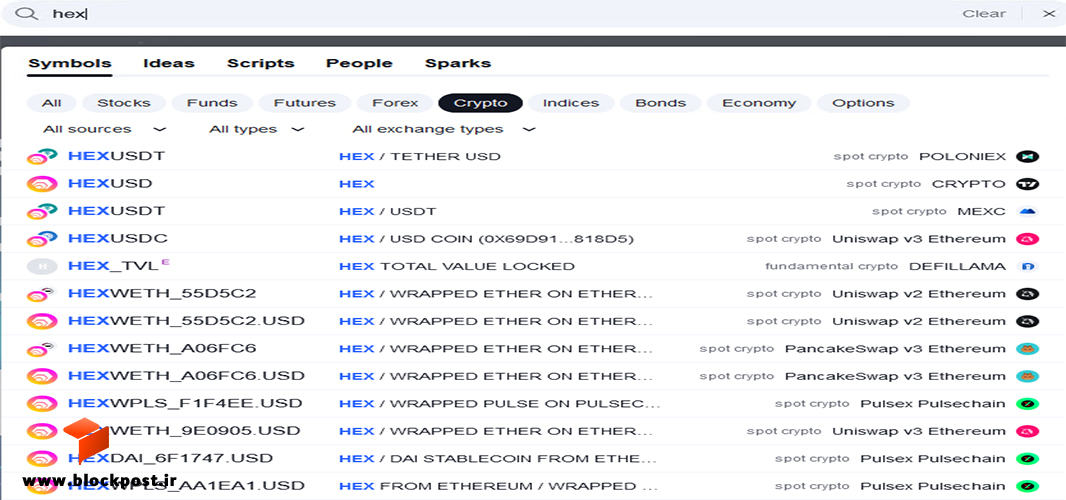Click the POLONIEX exchange label
The width and height of the screenshot is (1066, 500).
(962, 156)
